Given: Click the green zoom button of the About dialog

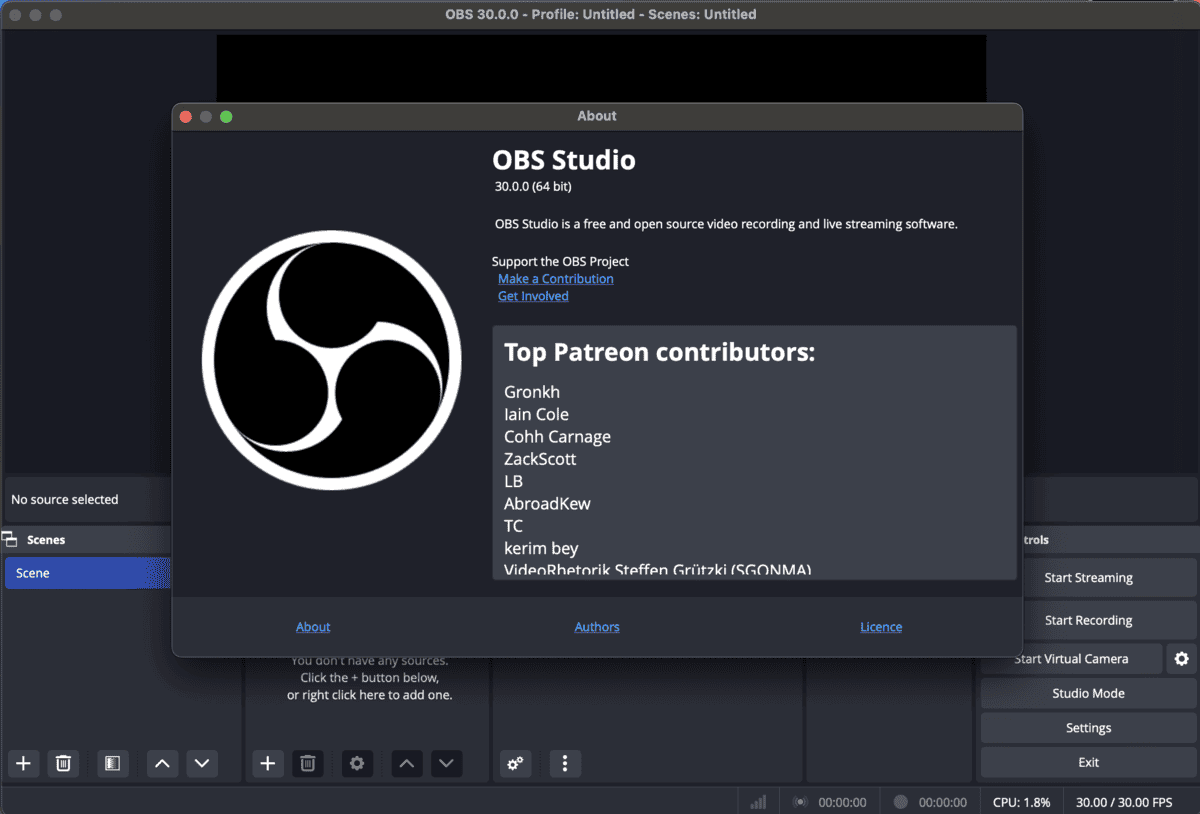Looking at the screenshot, I should 226,117.
